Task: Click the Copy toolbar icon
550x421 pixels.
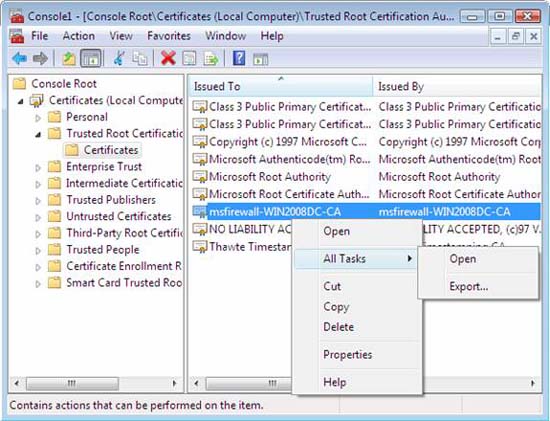Action: pyautogui.click(x=140, y=58)
